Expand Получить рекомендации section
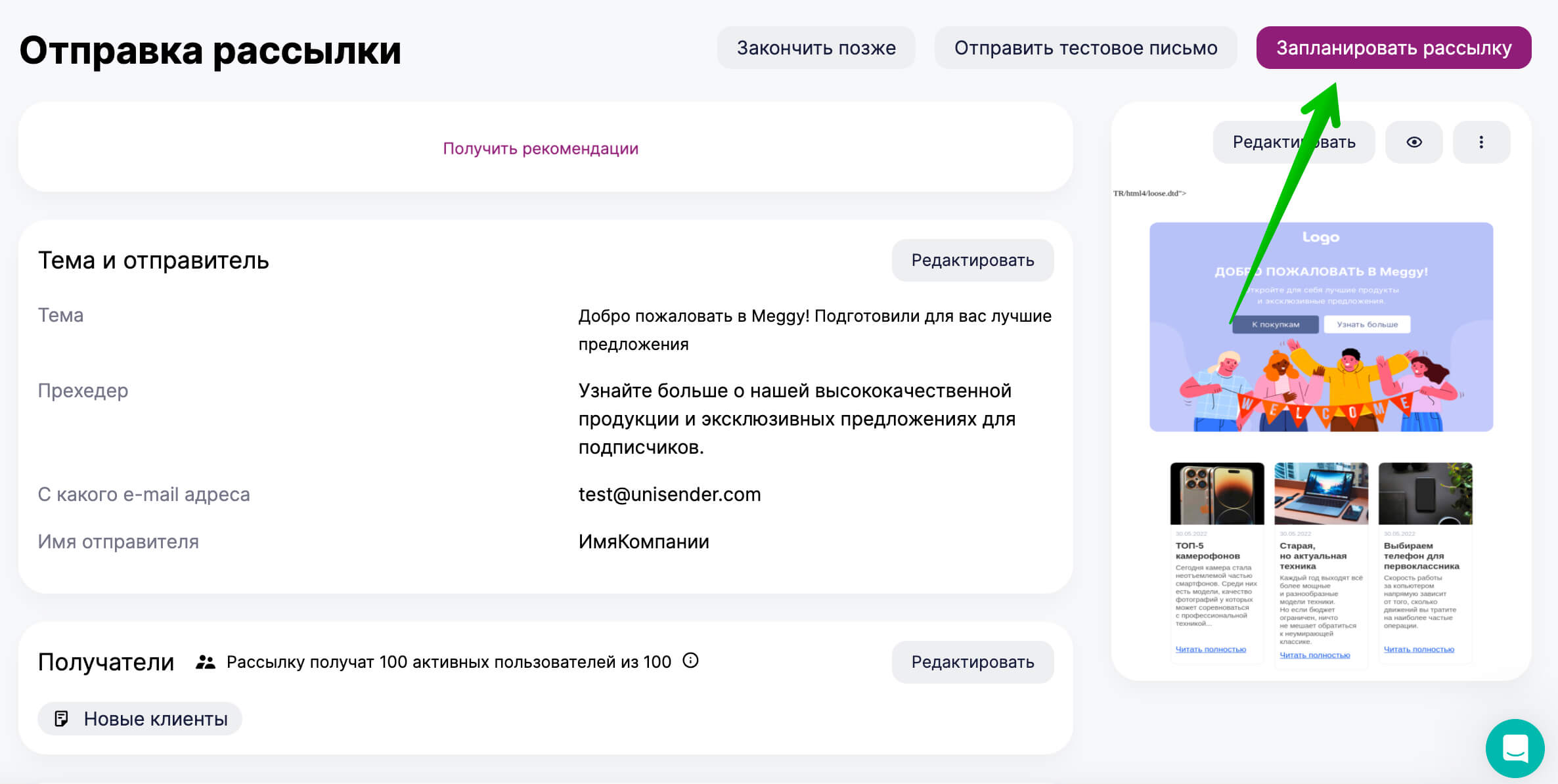 pyautogui.click(x=540, y=149)
